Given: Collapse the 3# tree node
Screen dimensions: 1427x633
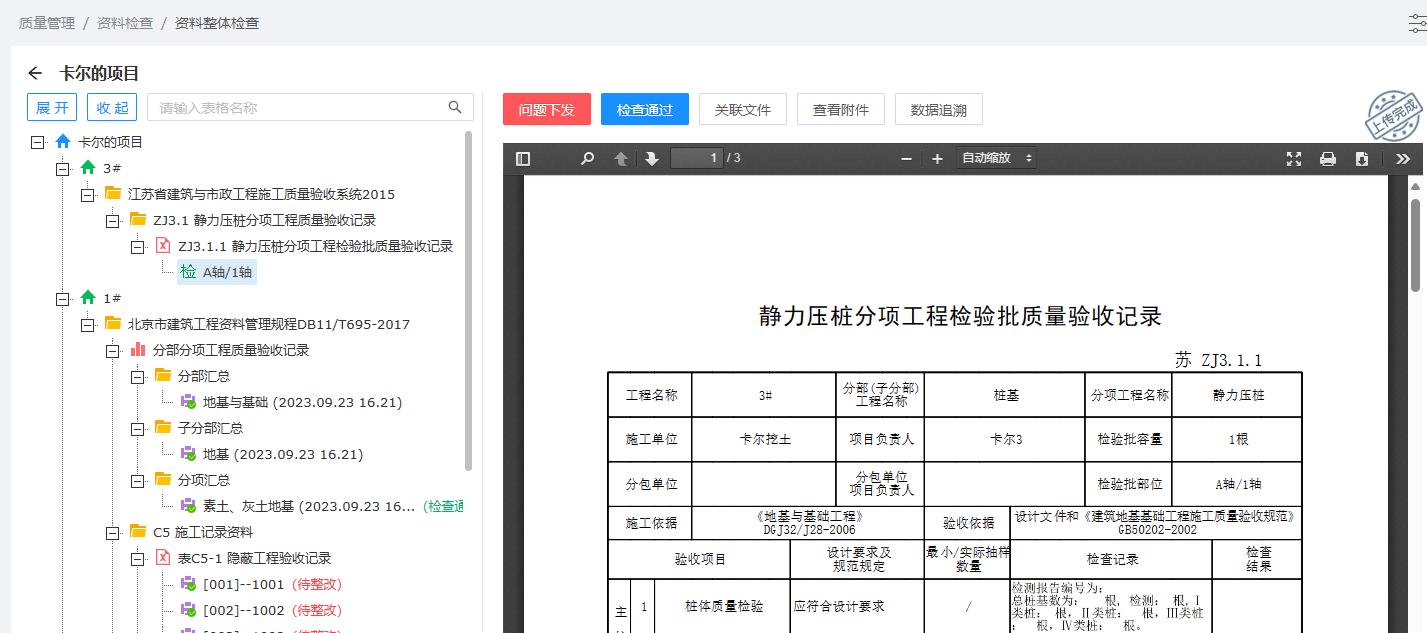Looking at the screenshot, I should (x=62, y=168).
